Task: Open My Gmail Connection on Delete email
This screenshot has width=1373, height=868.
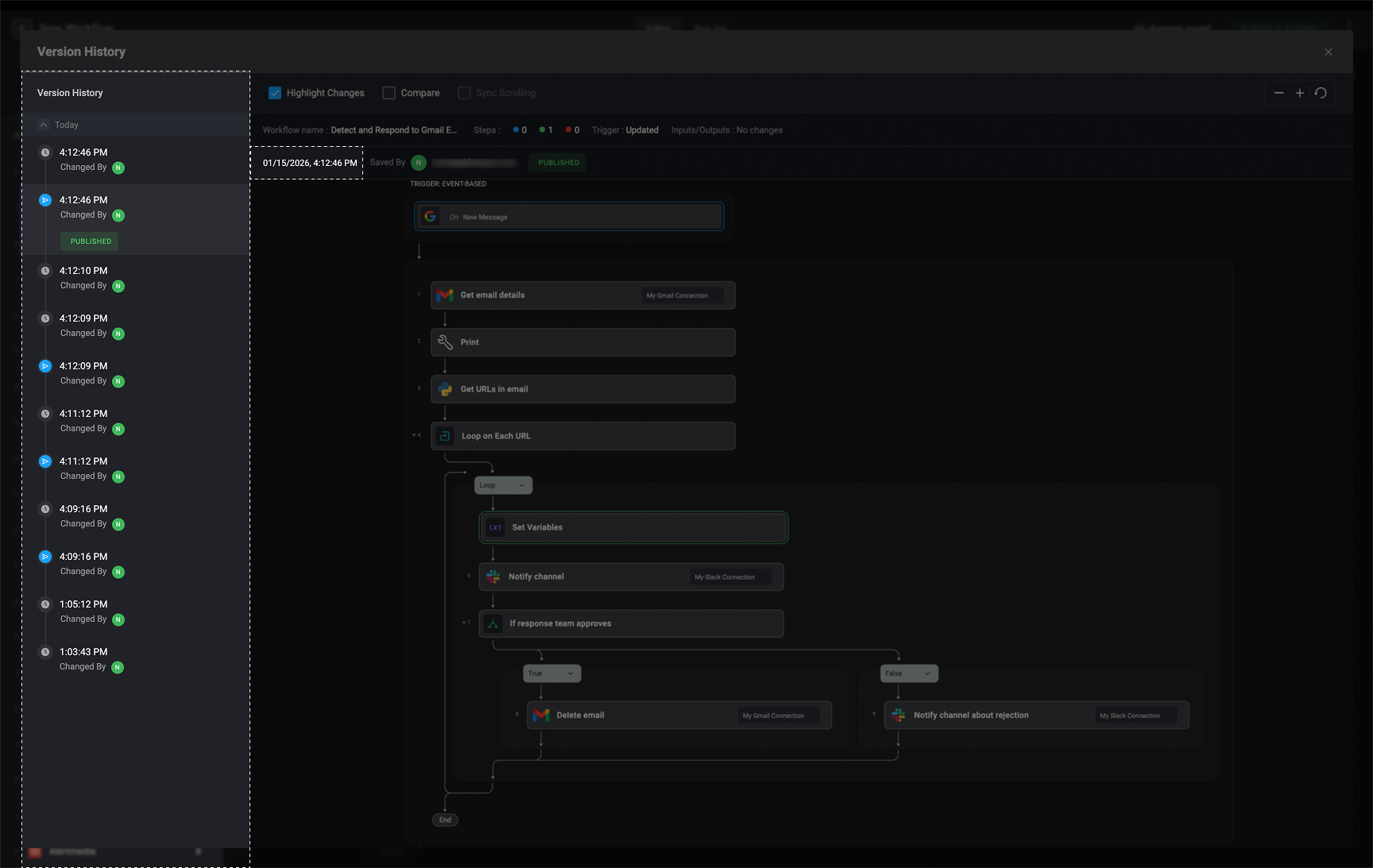Action: click(779, 716)
